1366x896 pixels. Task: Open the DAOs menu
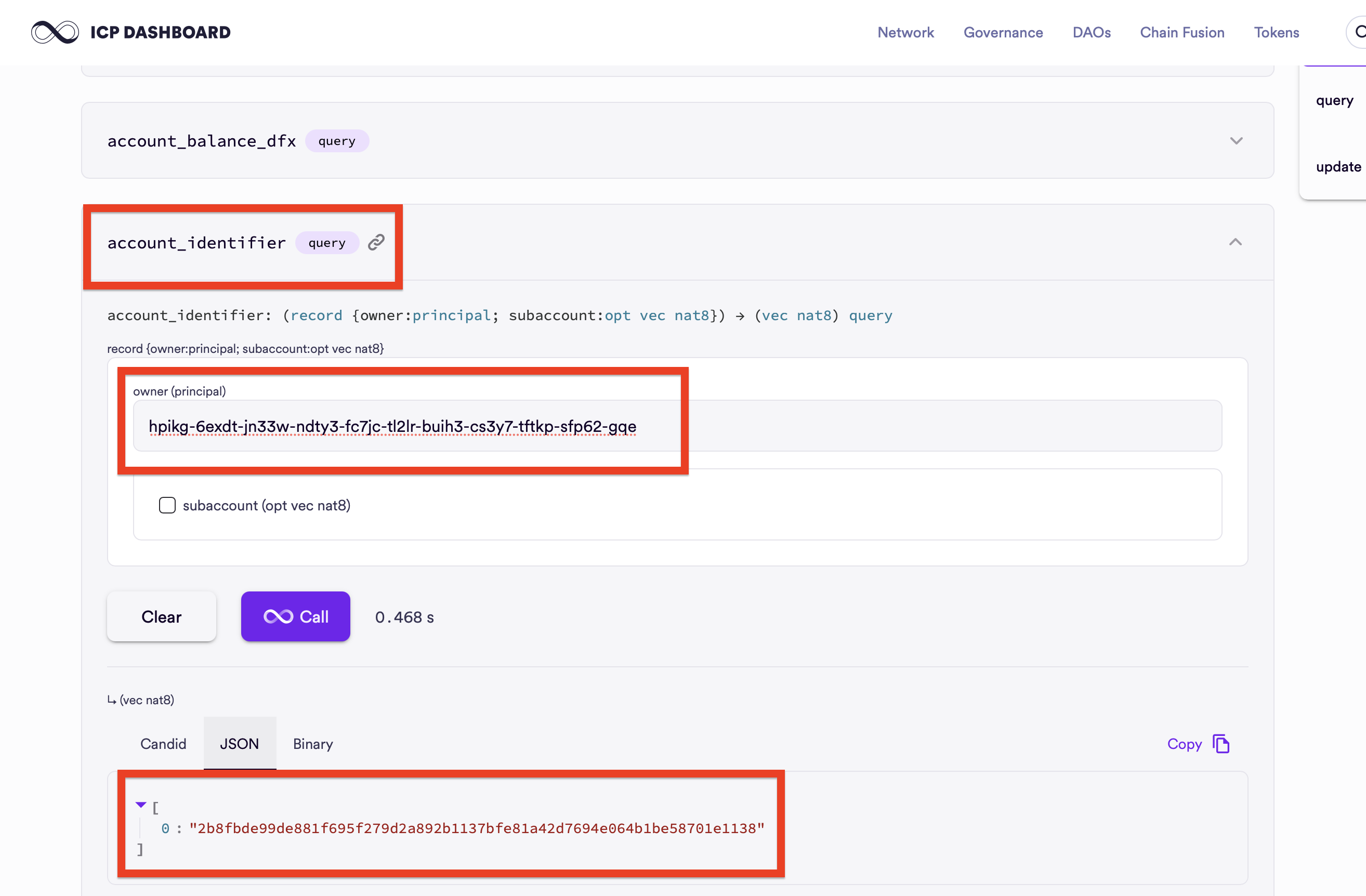pyautogui.click(x=1091, y=32)
